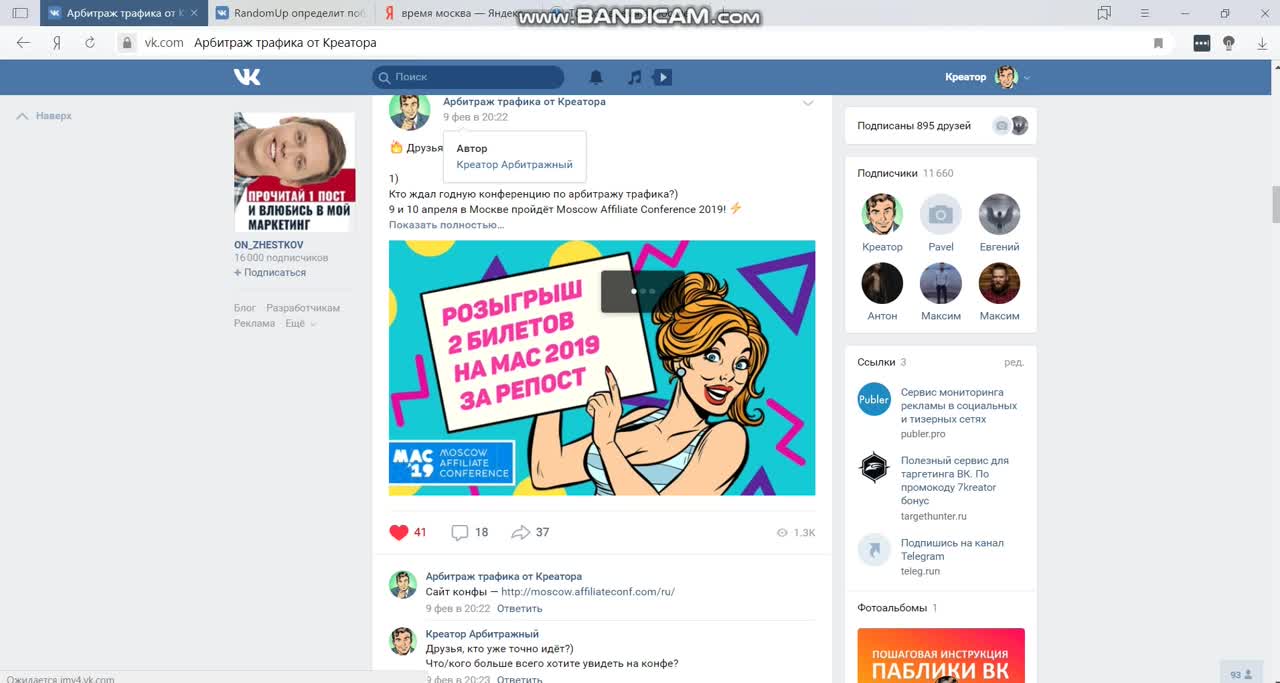Open the Креатор profile menu dropdown
Viewport: 1280px width, 683px height.
[988, 77]
